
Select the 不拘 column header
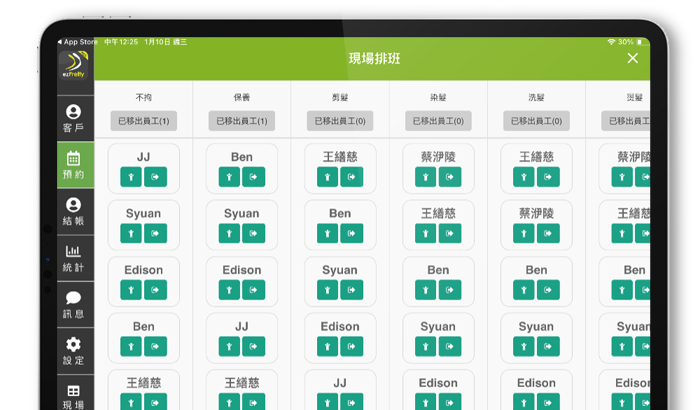coord(144,97)
